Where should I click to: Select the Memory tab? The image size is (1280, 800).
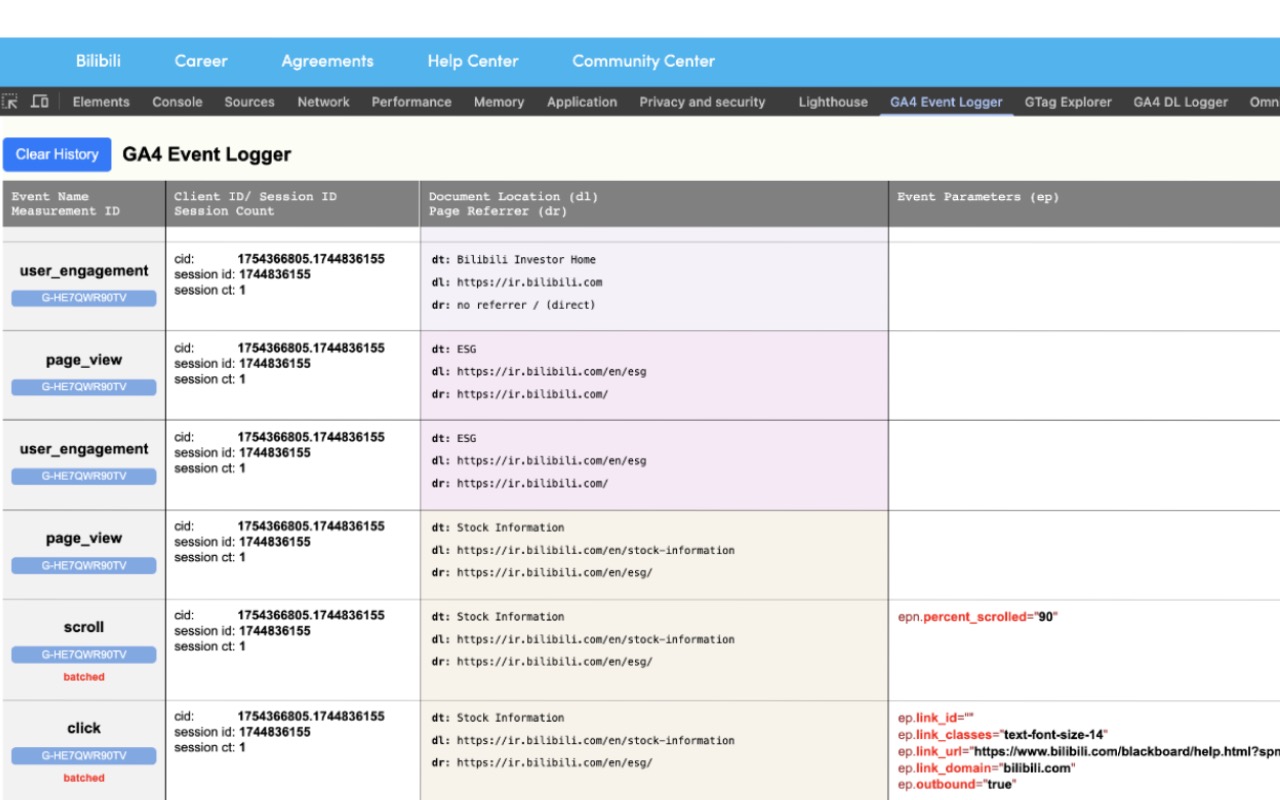pyautogui.click(x=499, y=102)
